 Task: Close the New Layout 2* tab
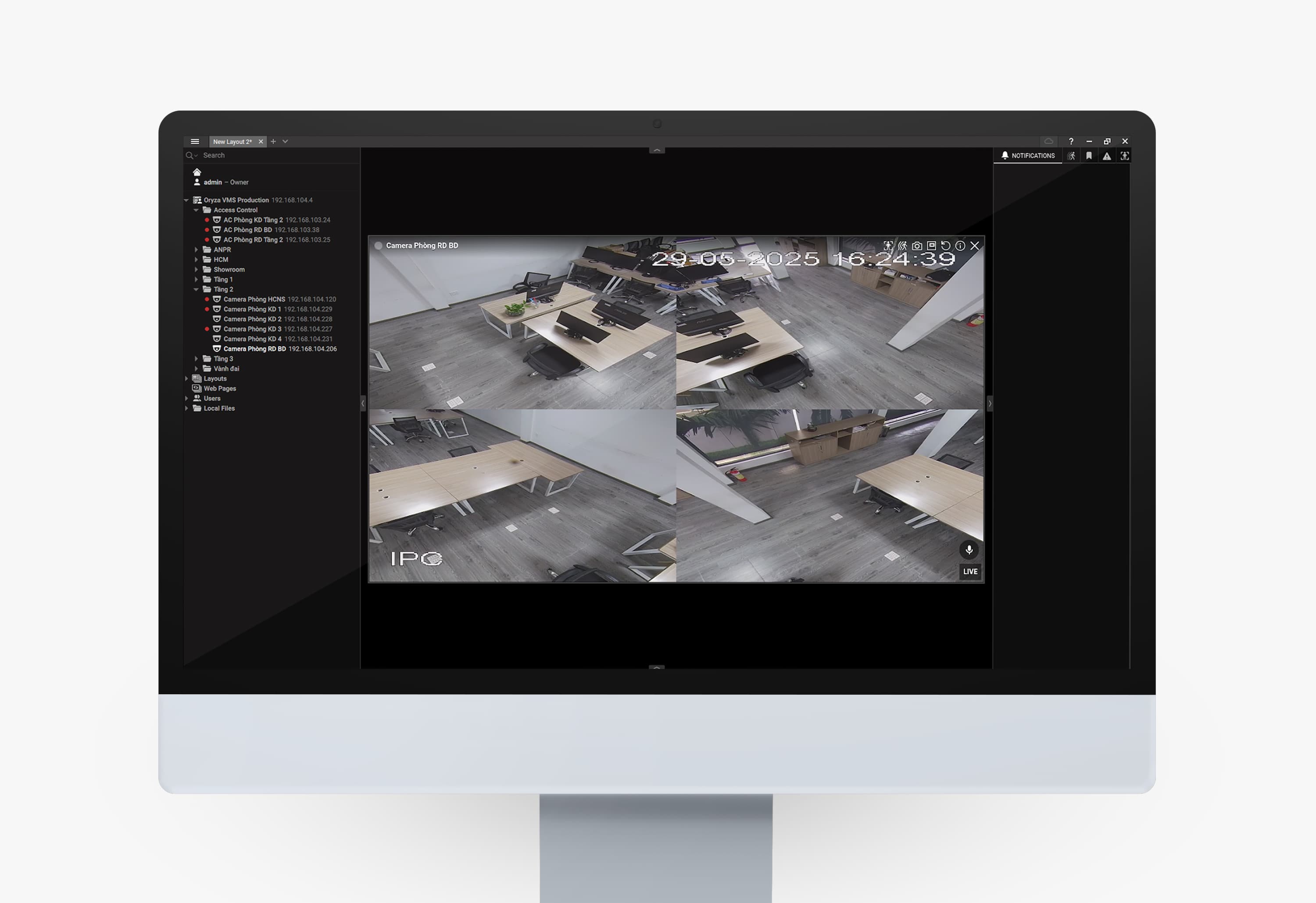[x=261, y=142]
